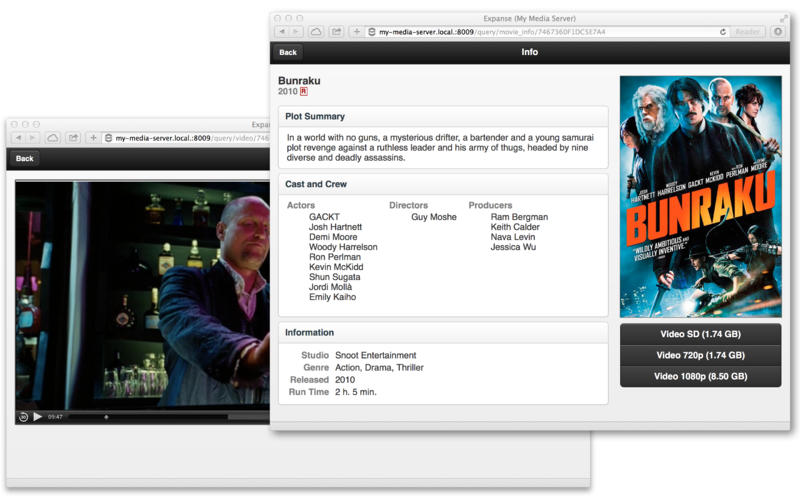This screenshot has width=800, height=500.
Task: Open downloads icon at toolbar right edge
Action: (778, 32)
